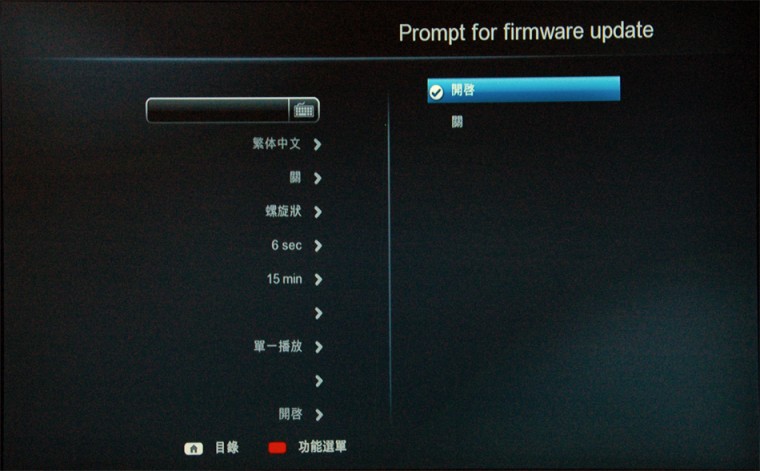This screenshot has width=760, height=471.
Task: Expand the 6 sec setting arrow
Action: [x=318, y=246]
